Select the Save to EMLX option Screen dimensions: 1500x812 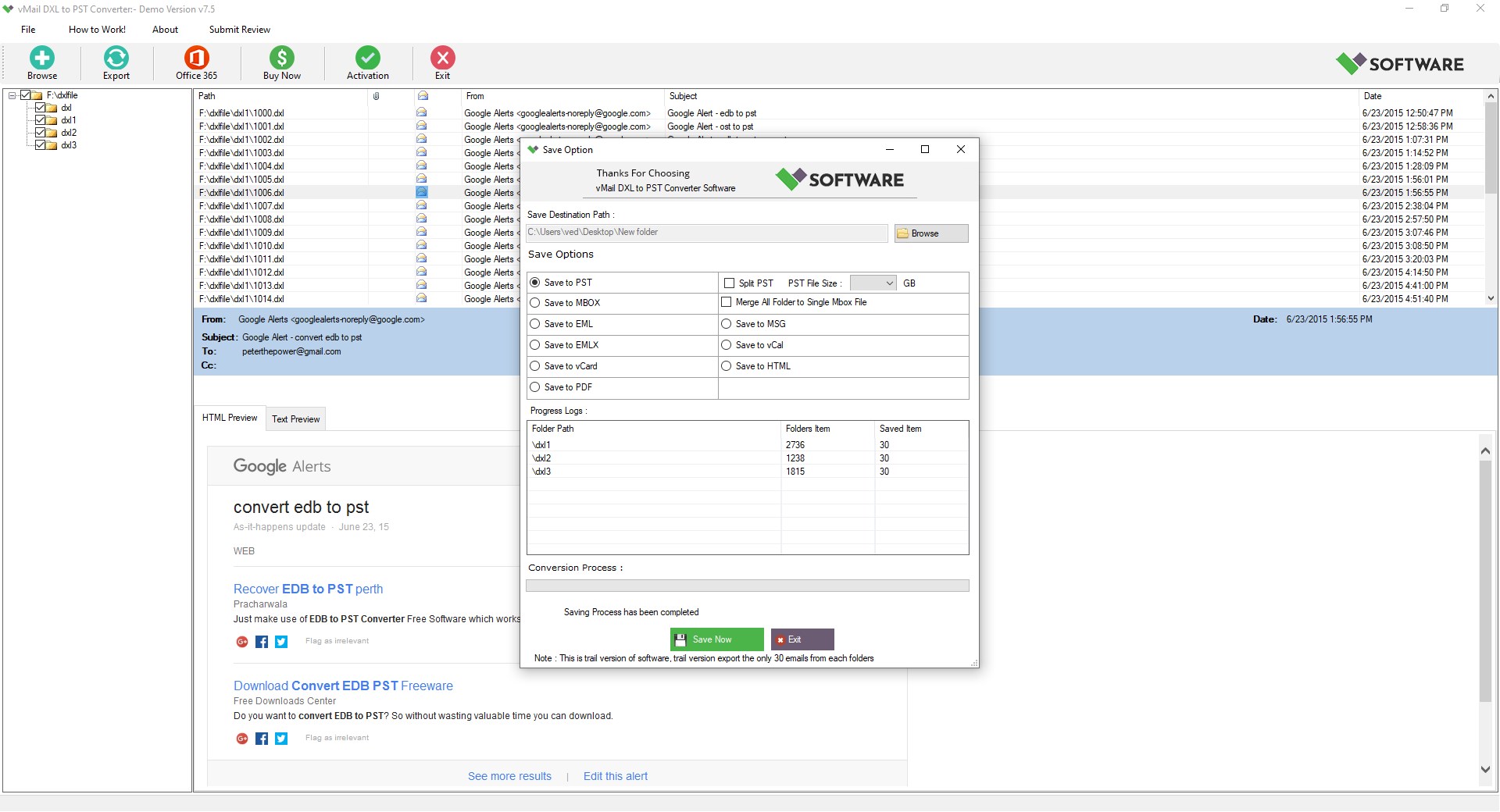[x=535, y=345]
